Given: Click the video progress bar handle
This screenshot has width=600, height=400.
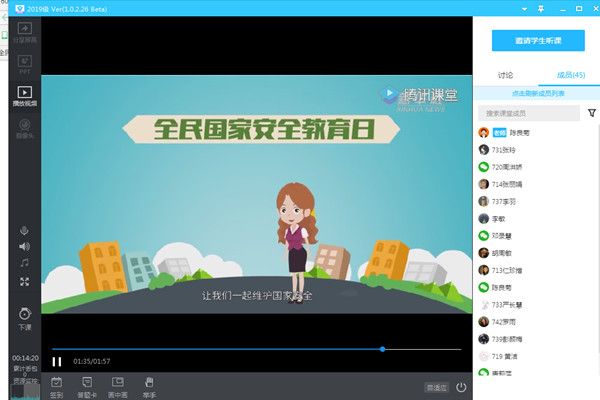Looking at the screenshot, I should [383, 349].
